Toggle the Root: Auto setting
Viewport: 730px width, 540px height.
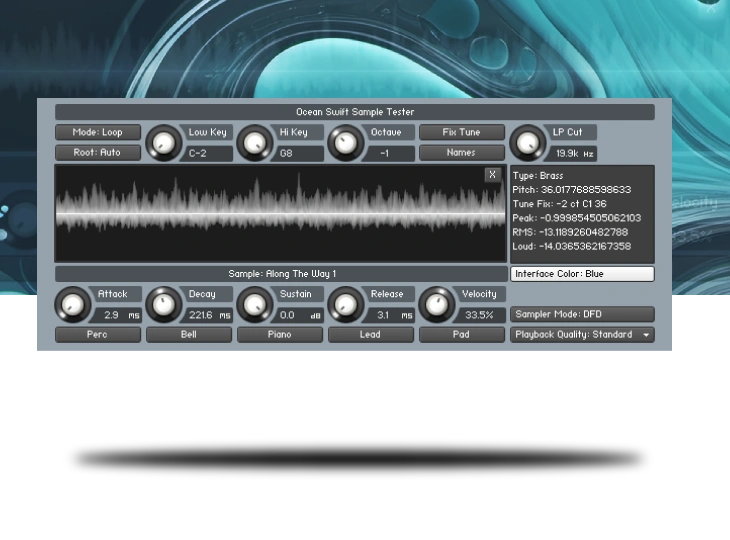click(98, 153)
